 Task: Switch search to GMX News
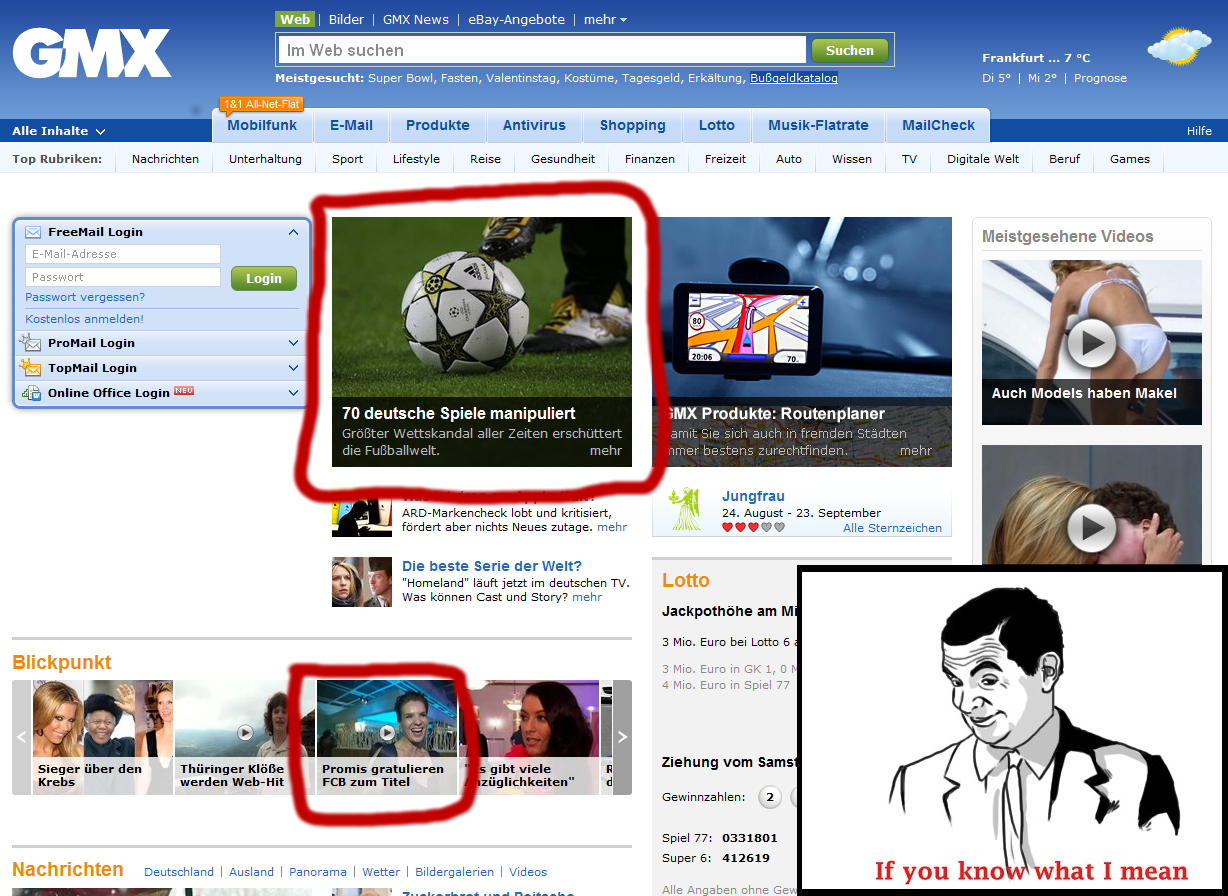416,19
